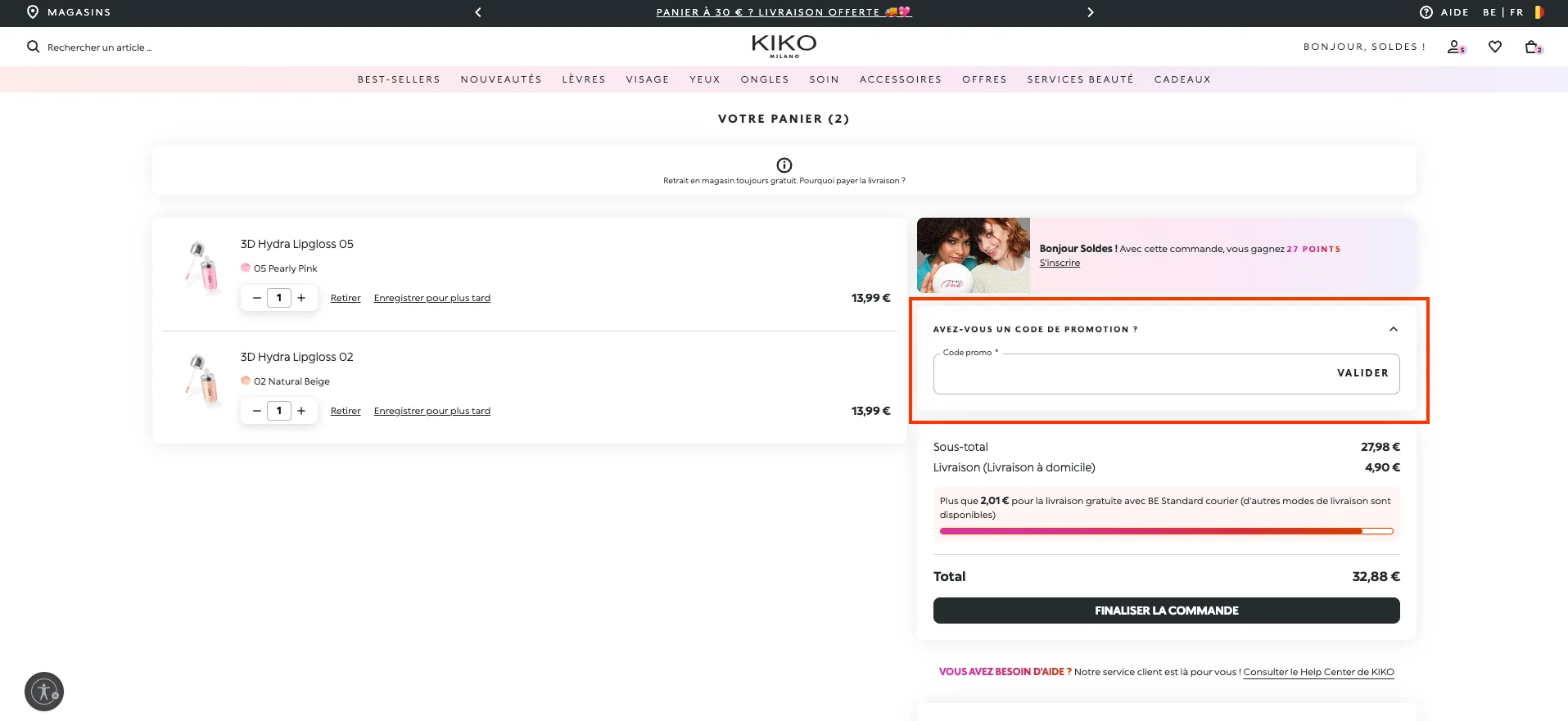Click the search magnifier icon
Screen dimensions: 1568x721
pyautogui.click(x=34, y=47)
